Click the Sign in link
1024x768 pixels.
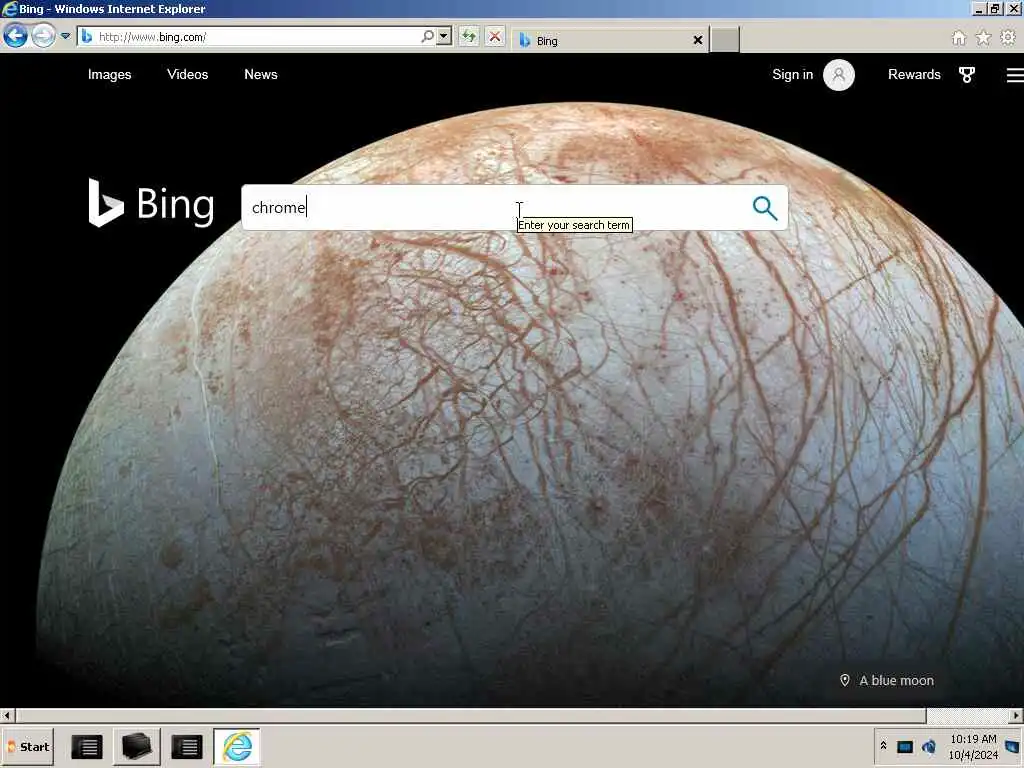pyautogui.click(x=792, y=74)
